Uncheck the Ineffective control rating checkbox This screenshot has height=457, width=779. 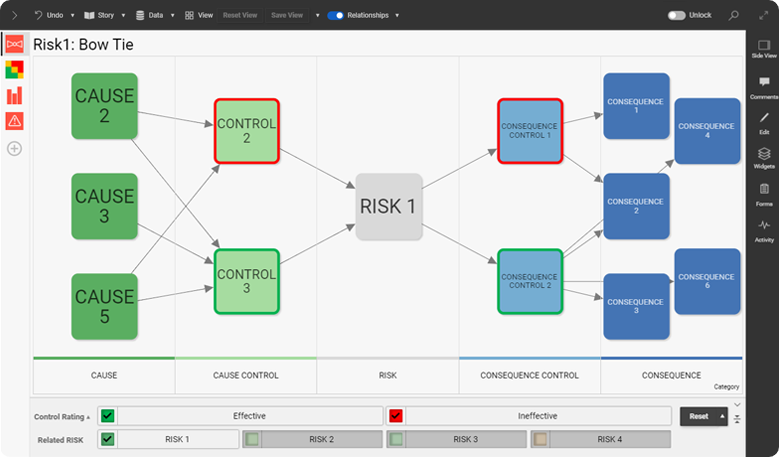coord(396,416)
